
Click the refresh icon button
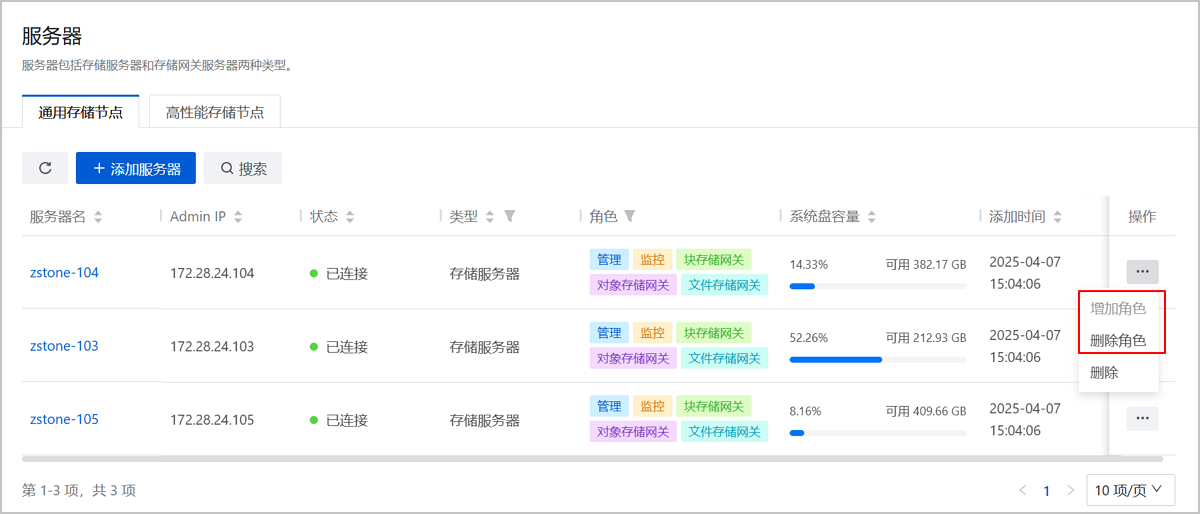tap(45, 168)
